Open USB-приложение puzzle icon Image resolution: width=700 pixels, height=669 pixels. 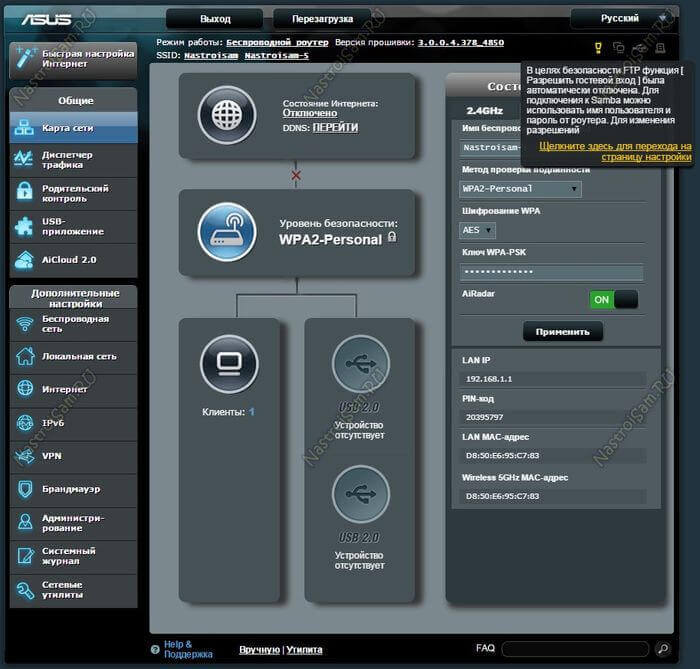24,226
